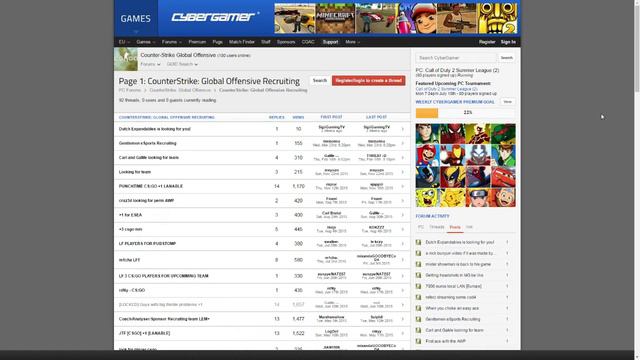Expand the More menu in navbar
The image size is (640, 360).
point(352,42)
